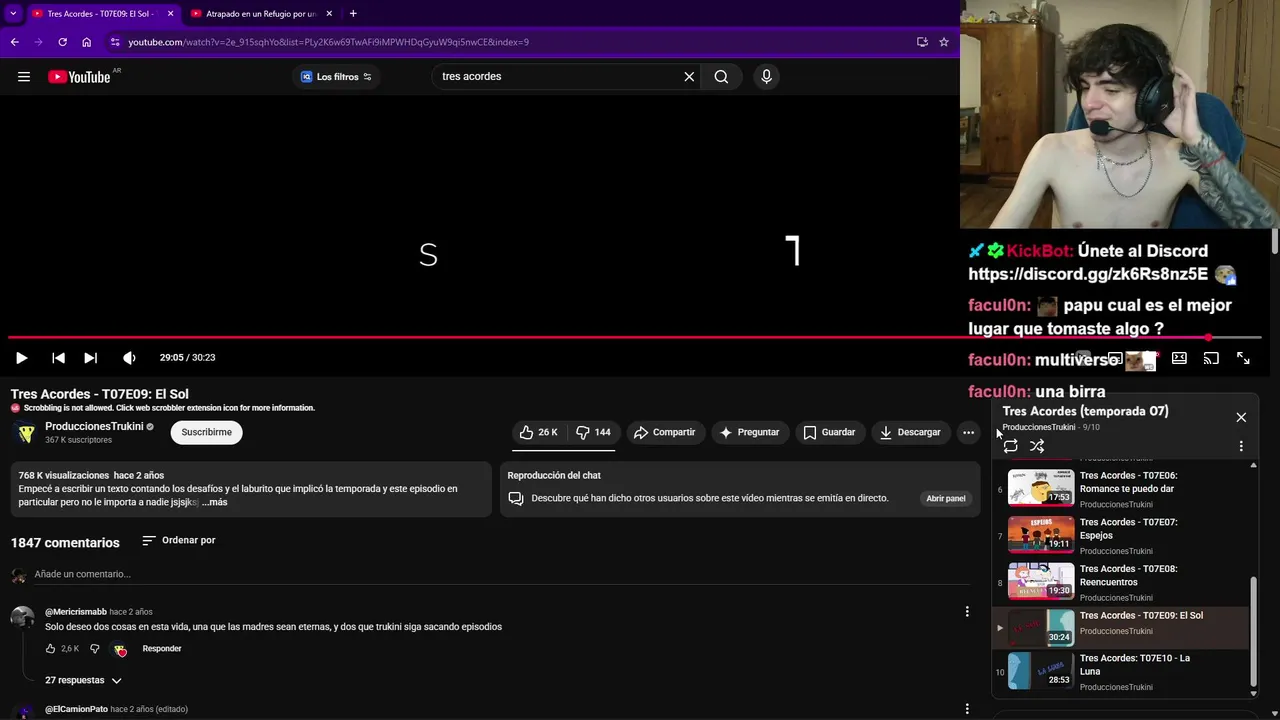Viewport: 1280px width, 720px height.
Task: Open the tab search dropdown arrow
Action: 13,14
